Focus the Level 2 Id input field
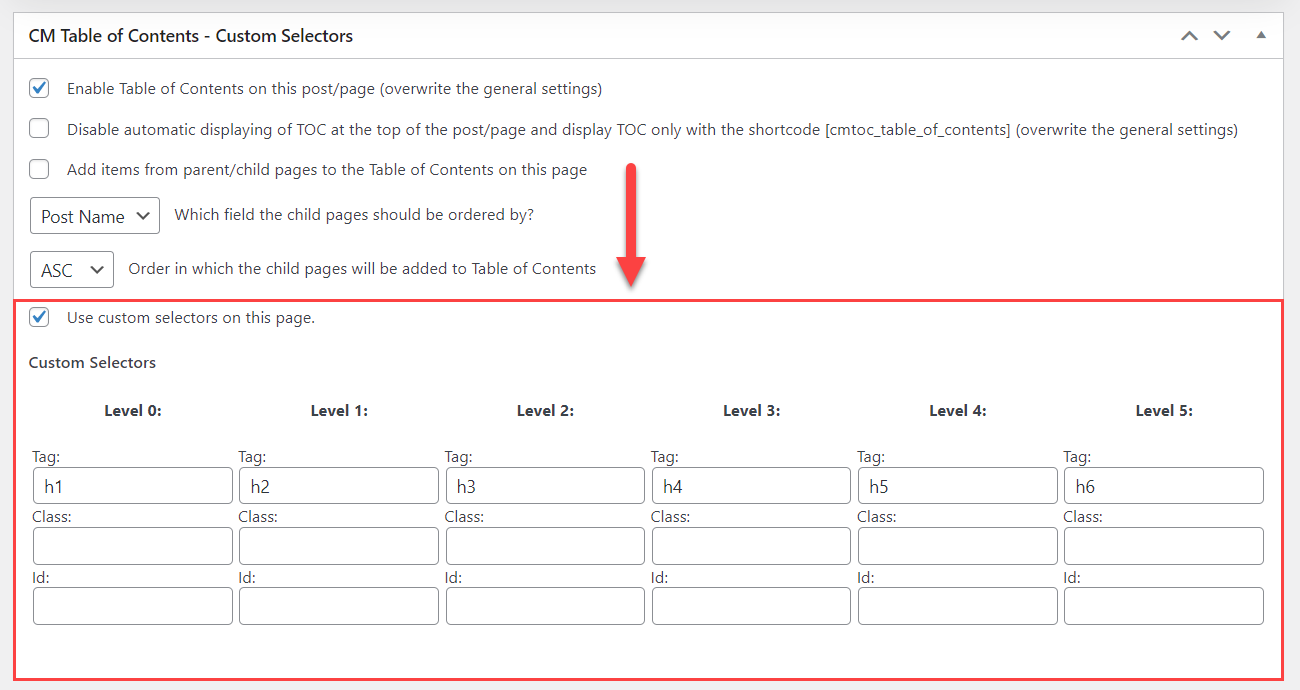The width and height of the screenshot is (1300, 690). (545, 606)
